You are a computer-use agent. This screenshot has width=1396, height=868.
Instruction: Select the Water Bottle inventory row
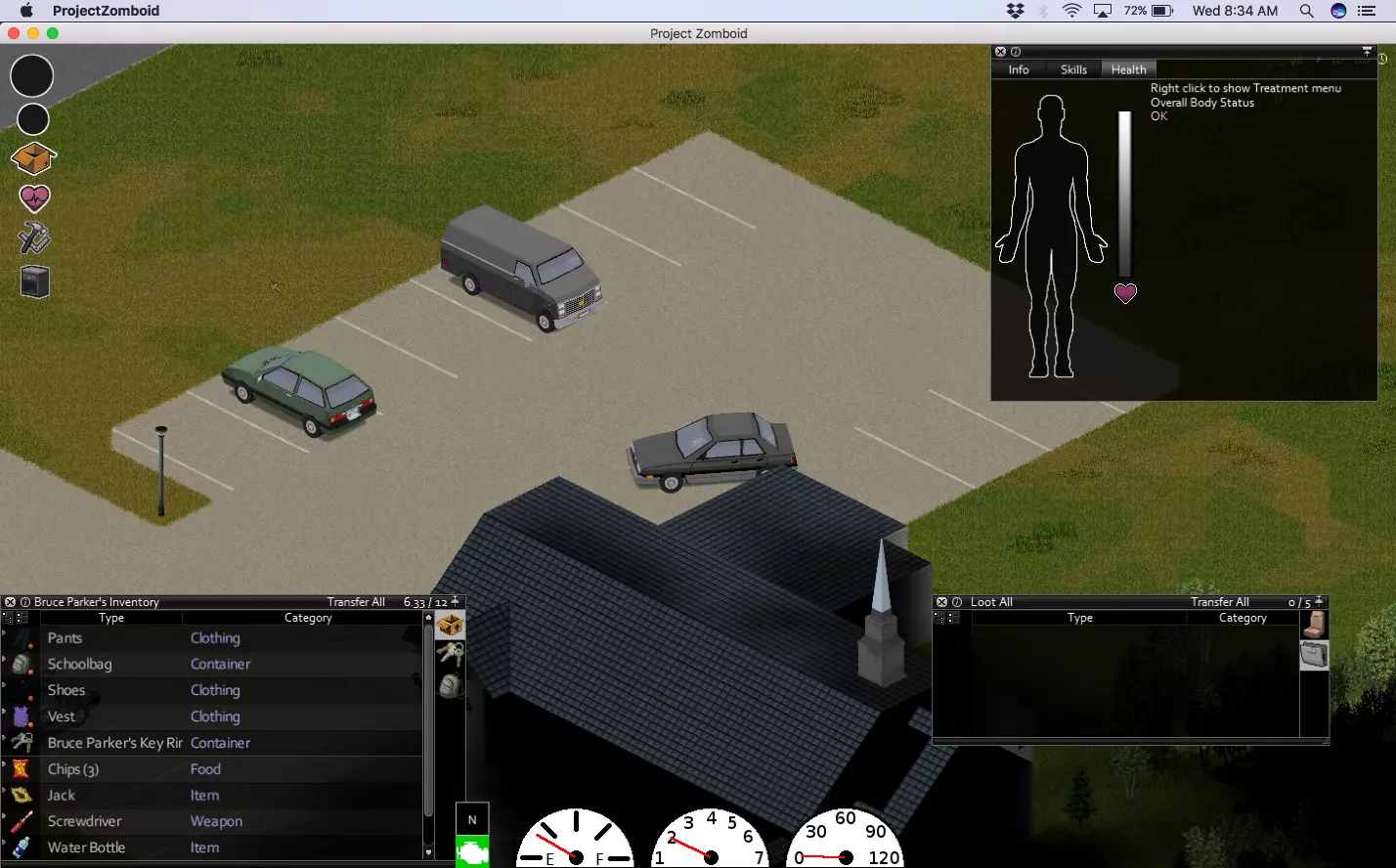[211, 847]
